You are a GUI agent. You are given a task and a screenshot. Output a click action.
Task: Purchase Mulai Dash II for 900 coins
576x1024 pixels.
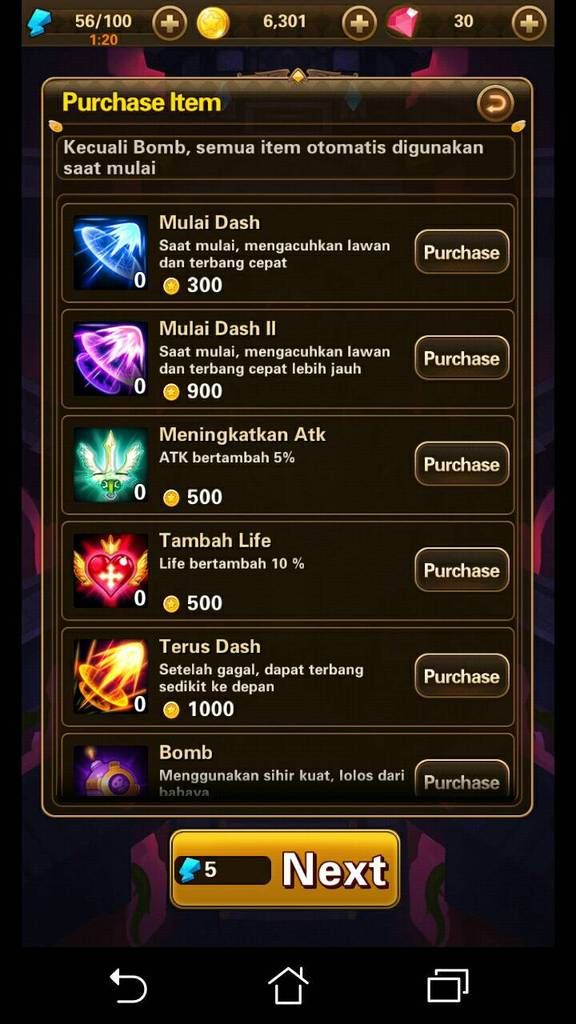(462, 358)
